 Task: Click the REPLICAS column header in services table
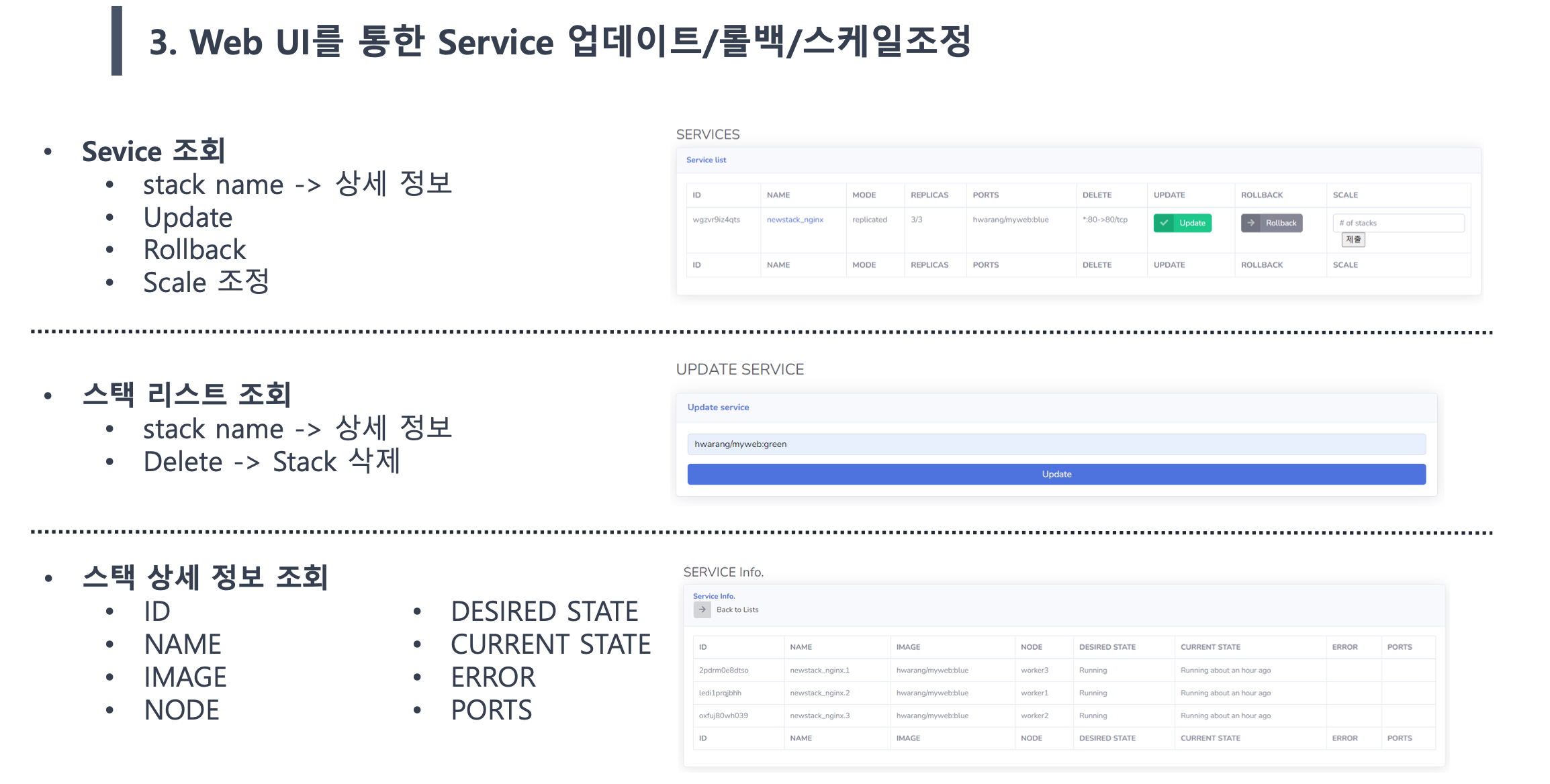(929, 195)
